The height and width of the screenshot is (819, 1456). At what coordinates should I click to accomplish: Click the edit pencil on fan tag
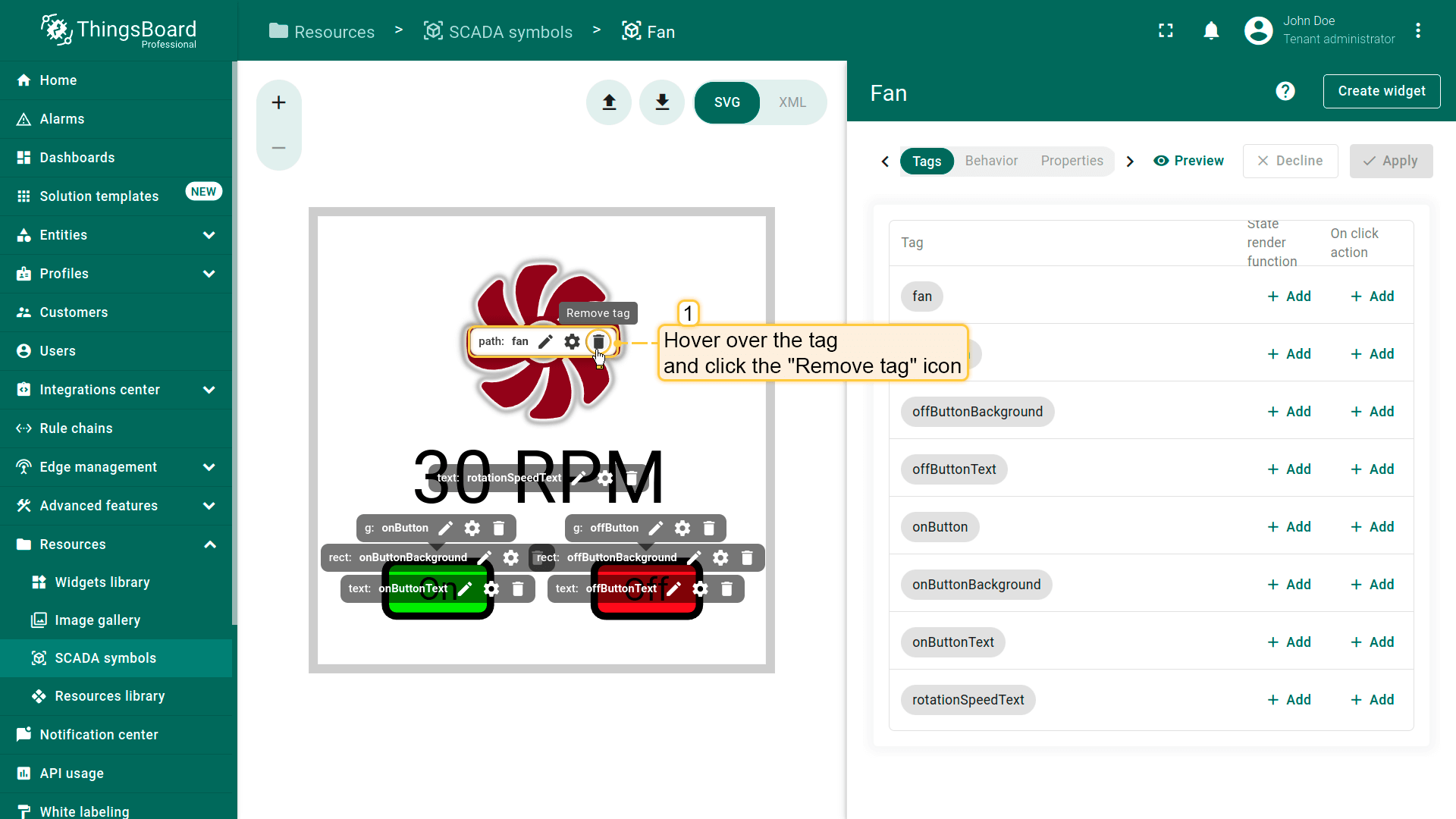545,342
